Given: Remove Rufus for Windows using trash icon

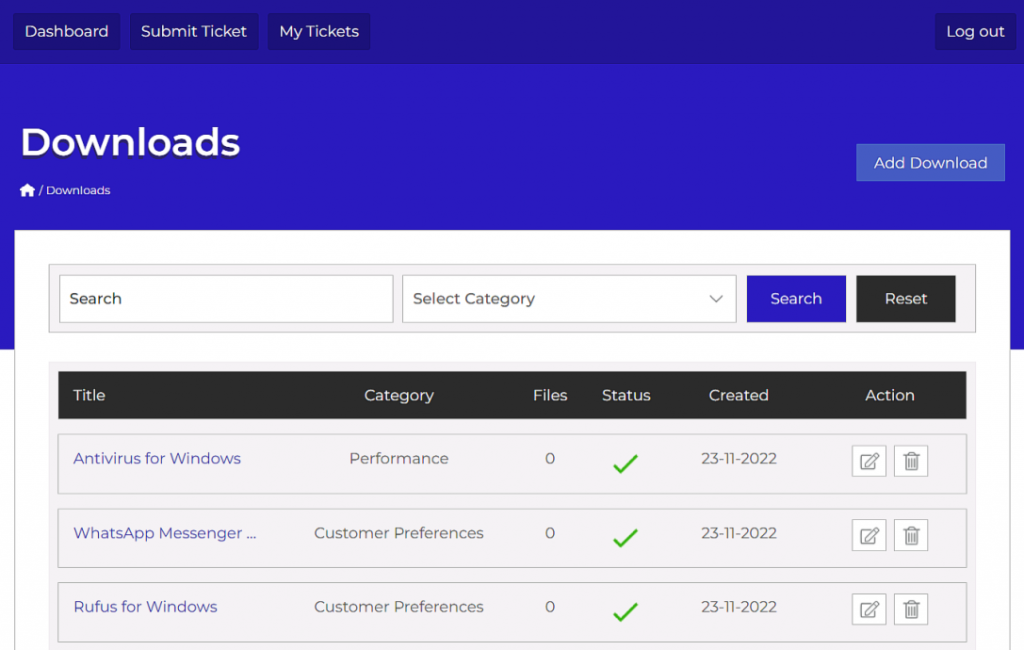Looking at the screenshot, I should (x=911, y=609).
